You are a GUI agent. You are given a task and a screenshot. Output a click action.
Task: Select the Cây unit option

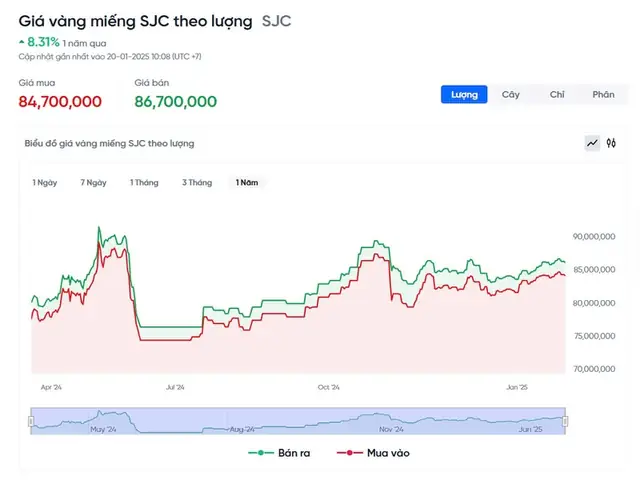pos(511,94)
